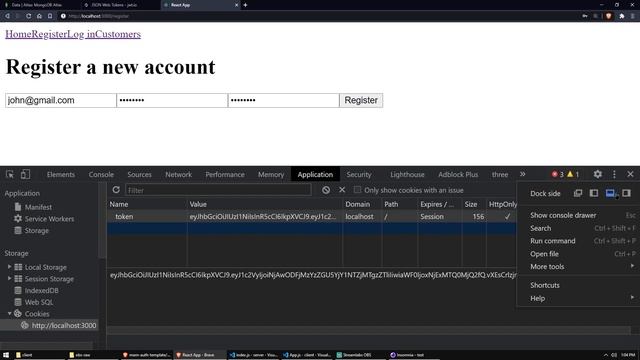Delete the selected cookie
This screenshot has width=640, height=360.
[x=342, y=190]
